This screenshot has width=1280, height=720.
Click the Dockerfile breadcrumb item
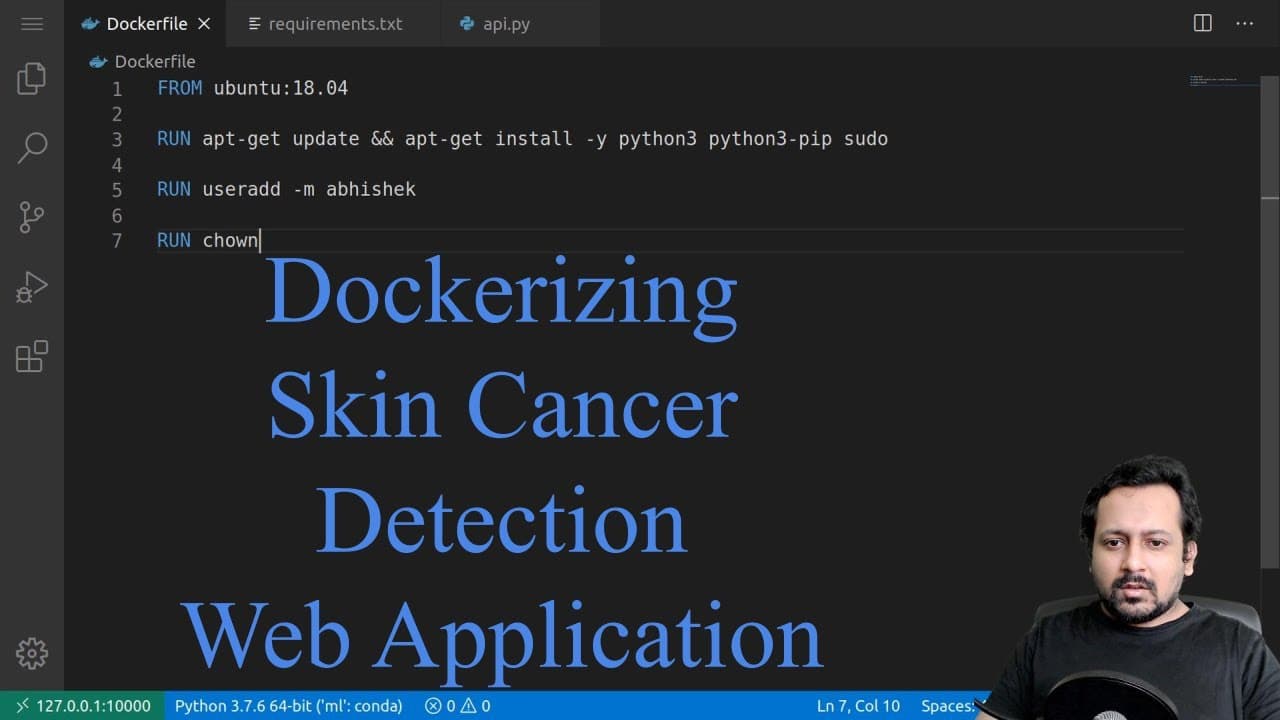tap(142, 62)
